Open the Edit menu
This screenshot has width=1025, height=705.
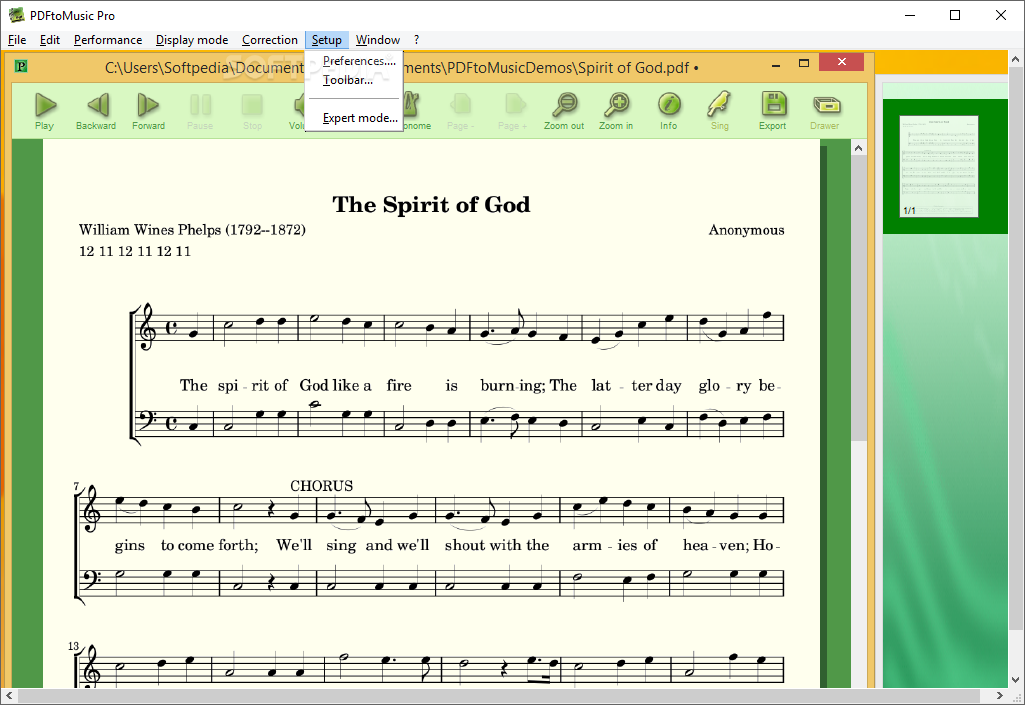(50, 40)
